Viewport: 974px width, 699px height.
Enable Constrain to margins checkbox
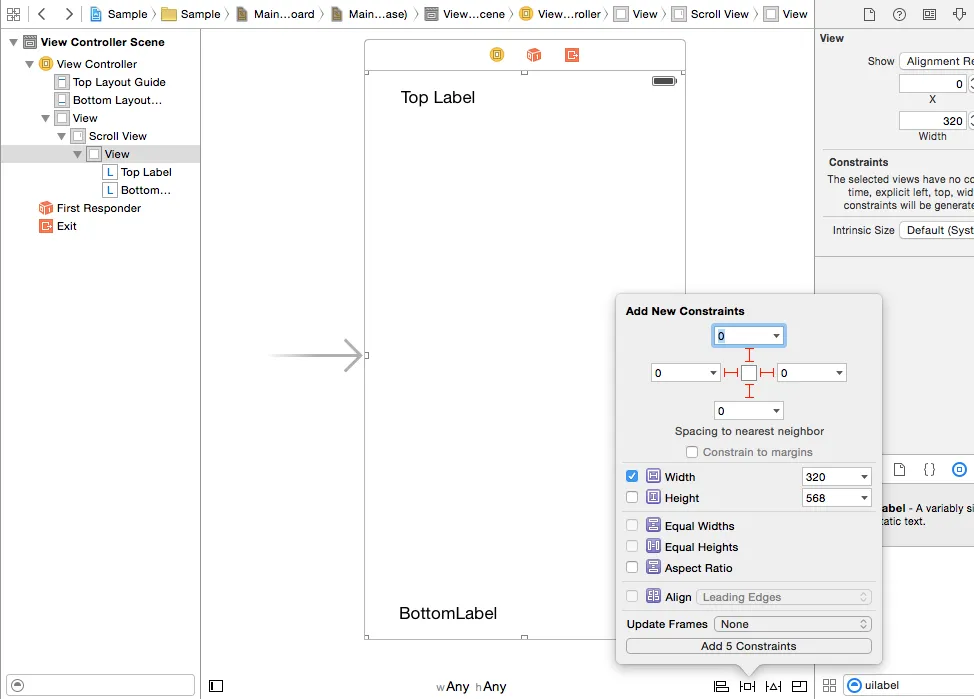[691, 452]
